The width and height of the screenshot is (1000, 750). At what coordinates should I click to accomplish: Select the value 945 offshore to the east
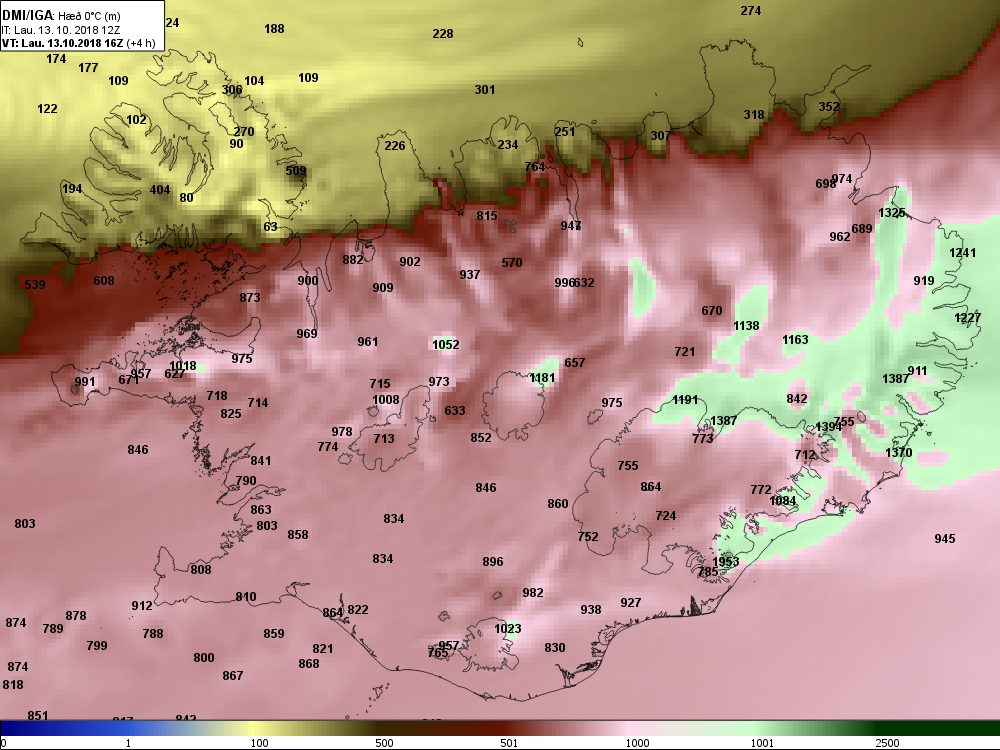(x=945, y=539)
